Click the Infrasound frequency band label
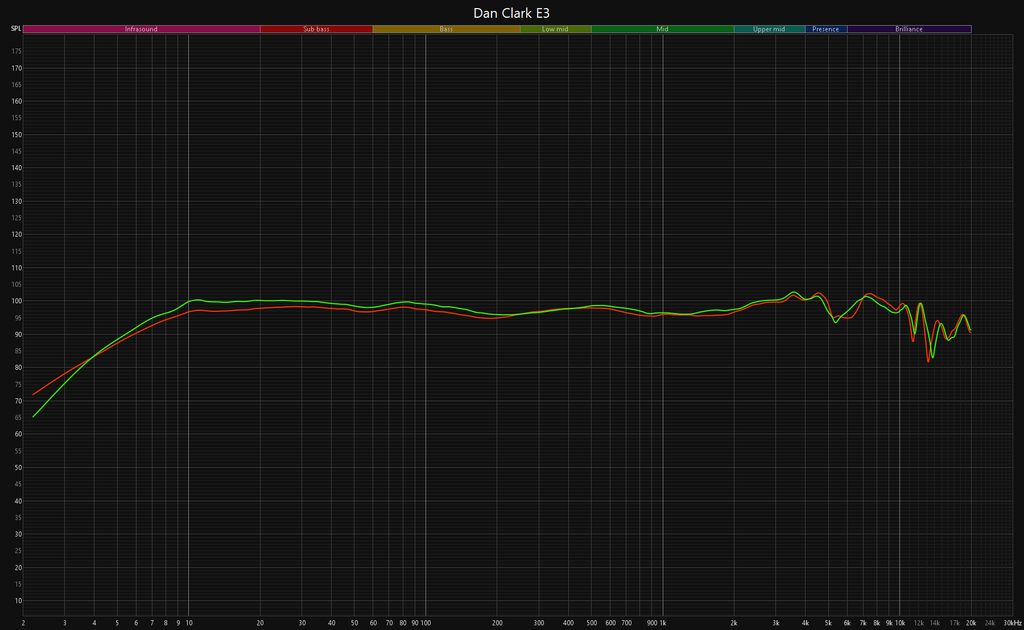The height and width of the screenshot is (630, 1024). tap(141, 29)
